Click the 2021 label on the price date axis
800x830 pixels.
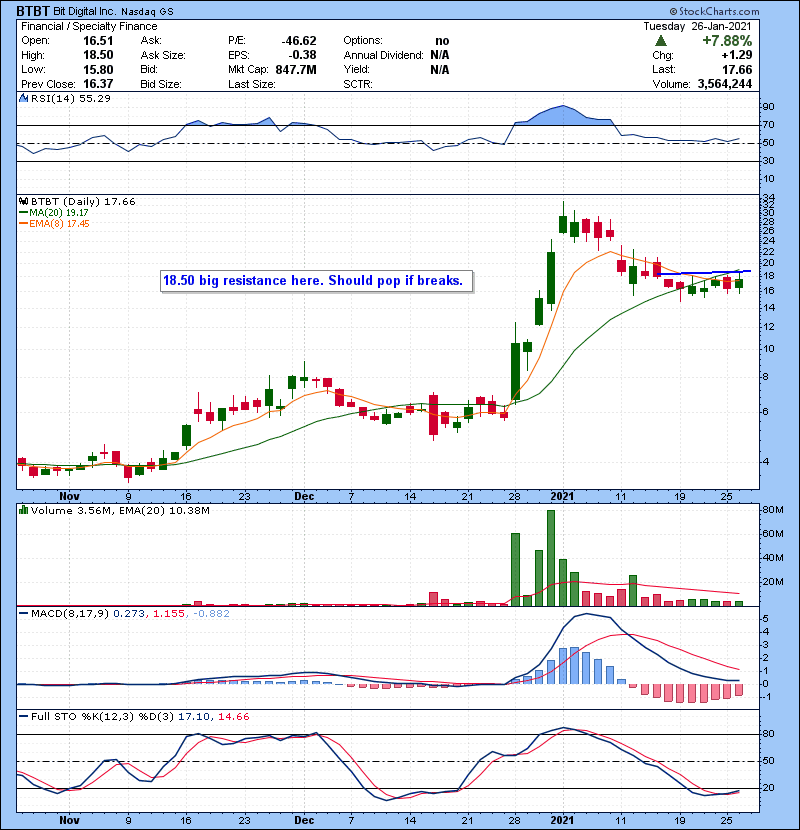pos(562,495)
